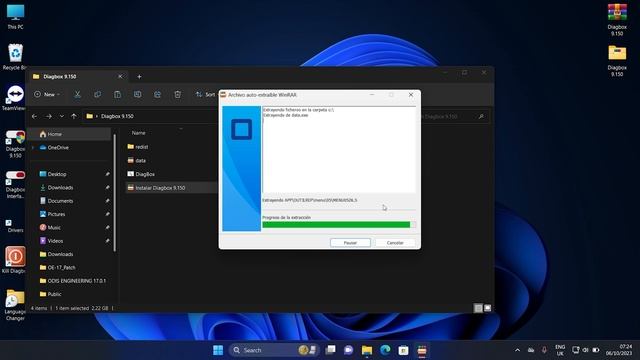Click the Rename icon in Explorer toolbar
This screenshot has width=640, height=360.
[x=138, y=95]
